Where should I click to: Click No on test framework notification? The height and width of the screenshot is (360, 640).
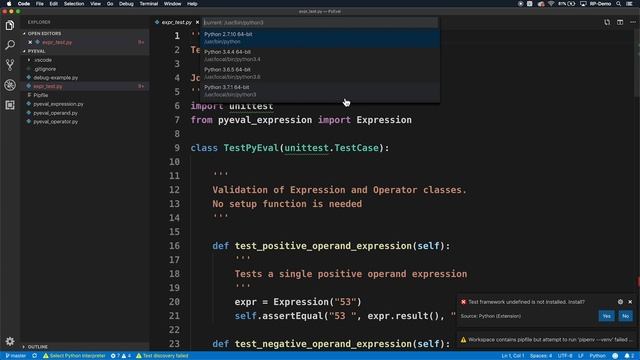pos(625,316)
